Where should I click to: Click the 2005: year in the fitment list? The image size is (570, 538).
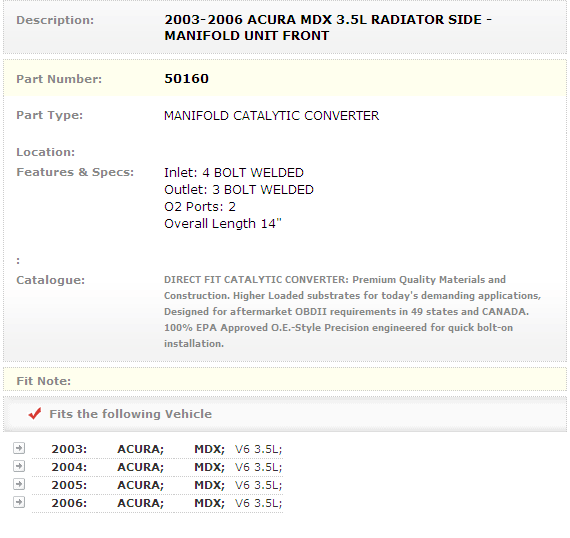click(x=69, y=485)
